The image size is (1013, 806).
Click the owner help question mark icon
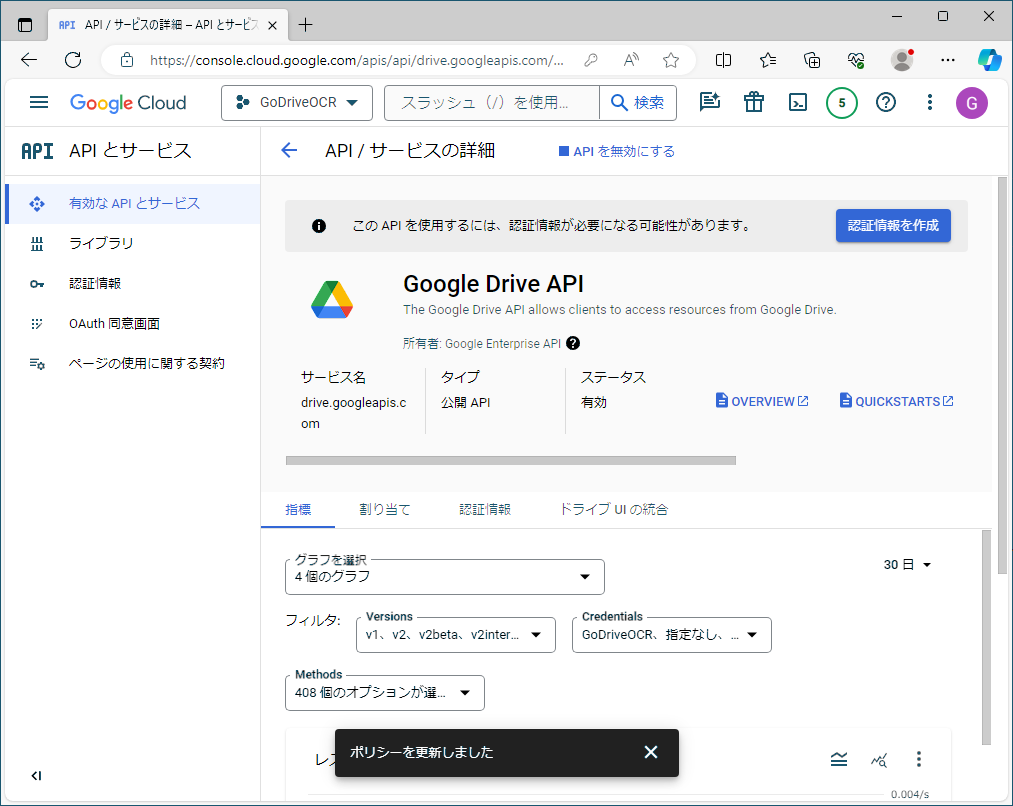tap(572, 344)
